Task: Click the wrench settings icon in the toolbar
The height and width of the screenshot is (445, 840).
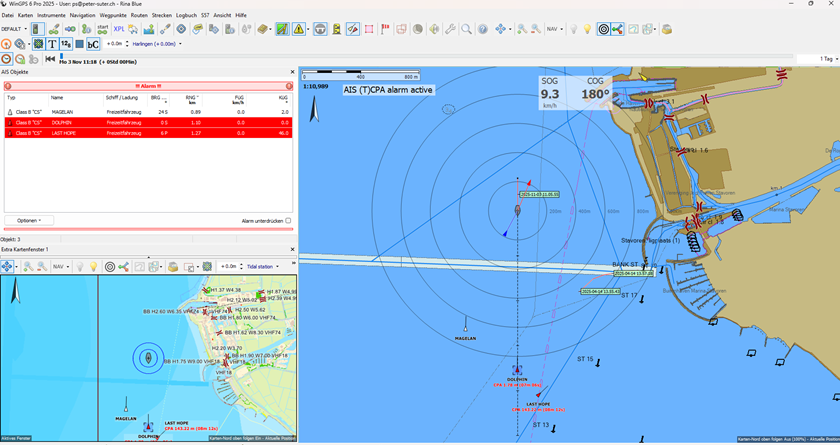Action: 451,29
